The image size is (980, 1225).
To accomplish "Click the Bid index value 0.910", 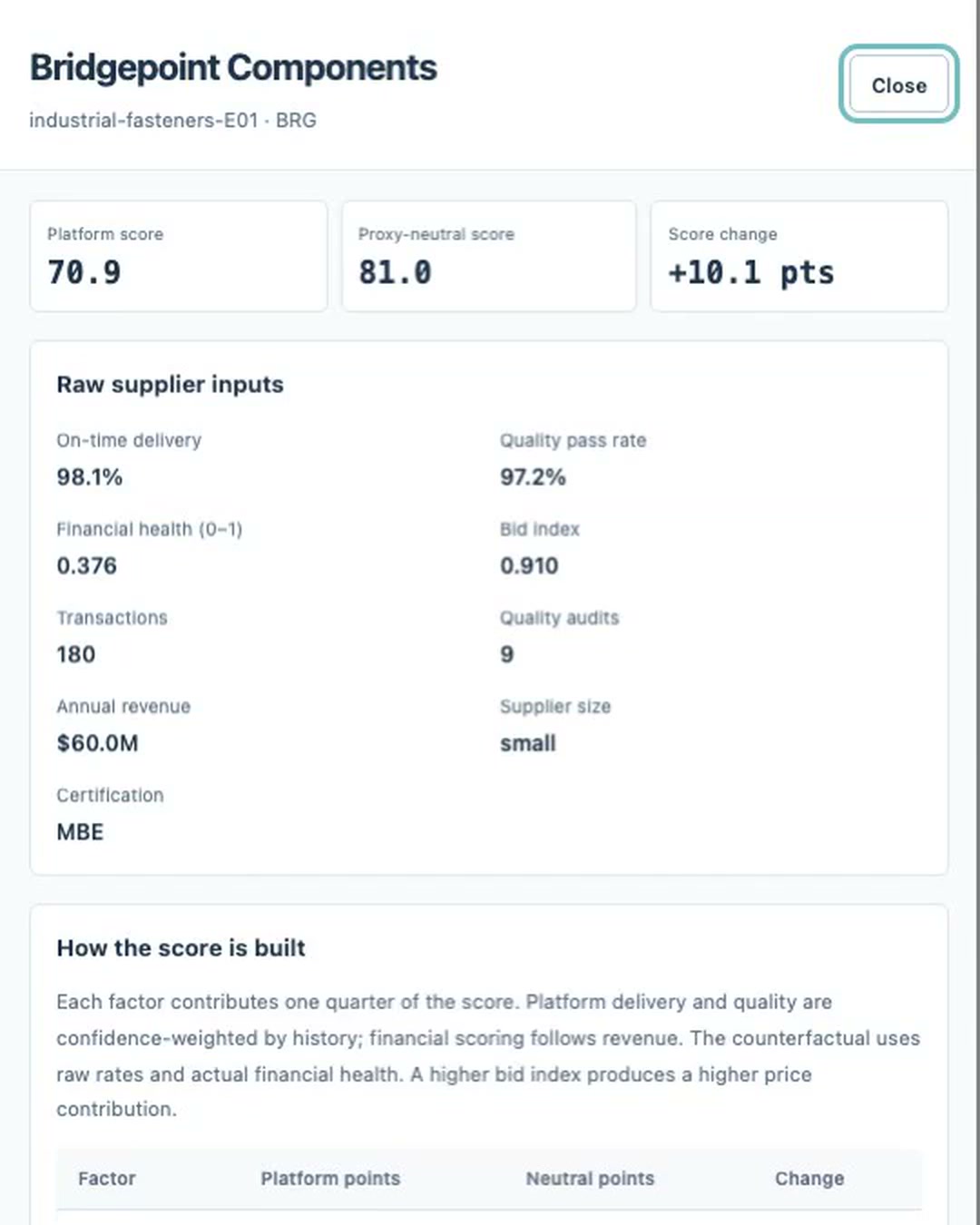I will [529, 566].
